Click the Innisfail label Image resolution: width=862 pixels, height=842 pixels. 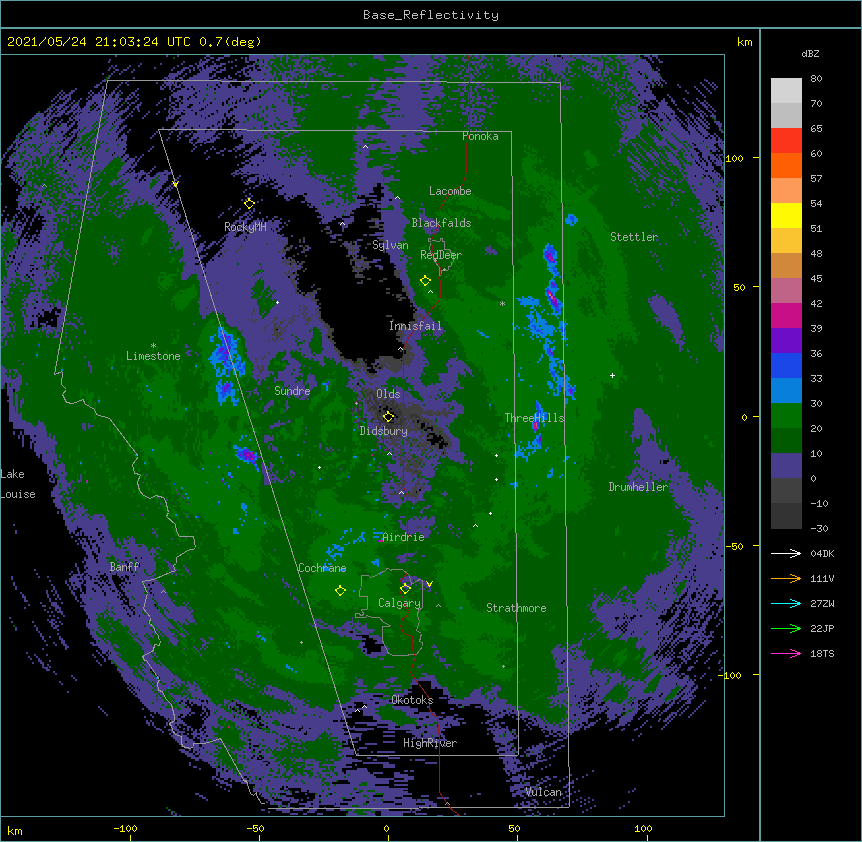coord(415,326)
